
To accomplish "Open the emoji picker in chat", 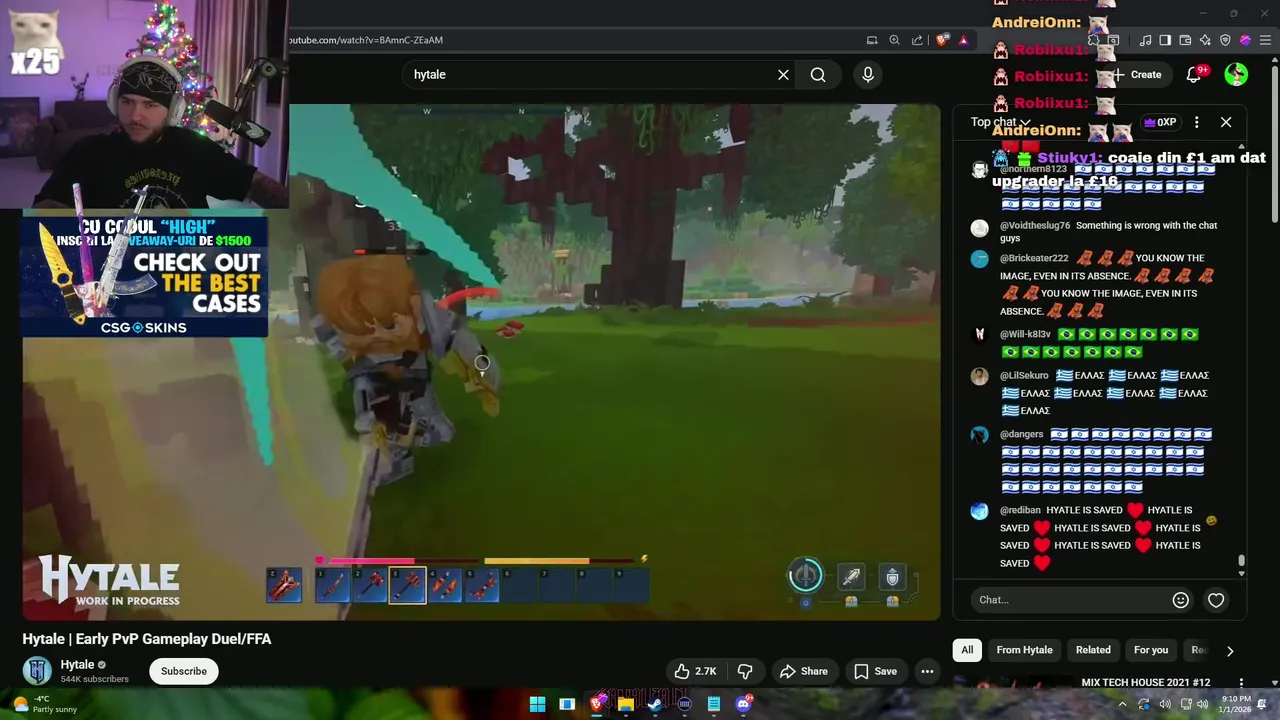I will coord(1181,600).
